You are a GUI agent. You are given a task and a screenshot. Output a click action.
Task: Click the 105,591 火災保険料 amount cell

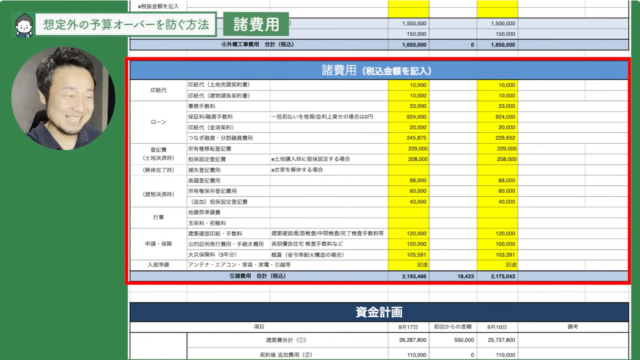pos(409,255)
